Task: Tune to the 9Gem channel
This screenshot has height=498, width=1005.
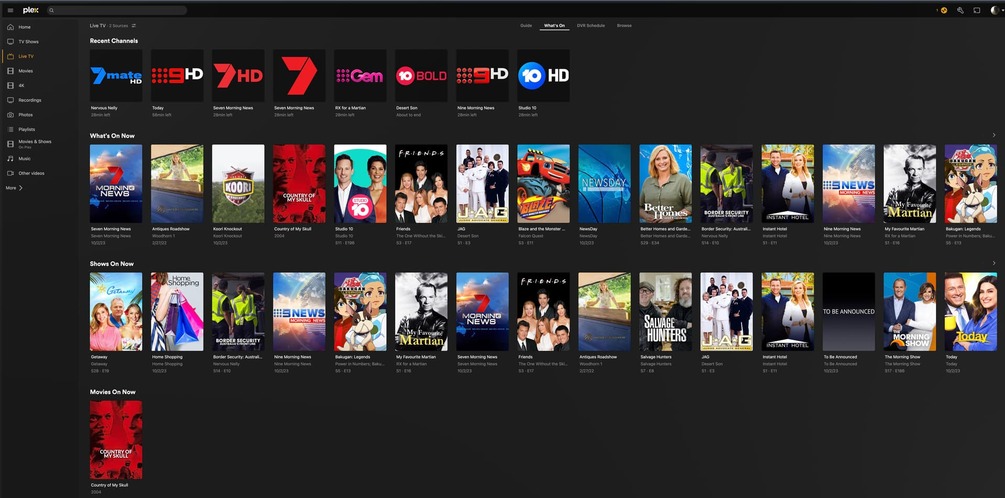Action: click(x=360, y=76)
